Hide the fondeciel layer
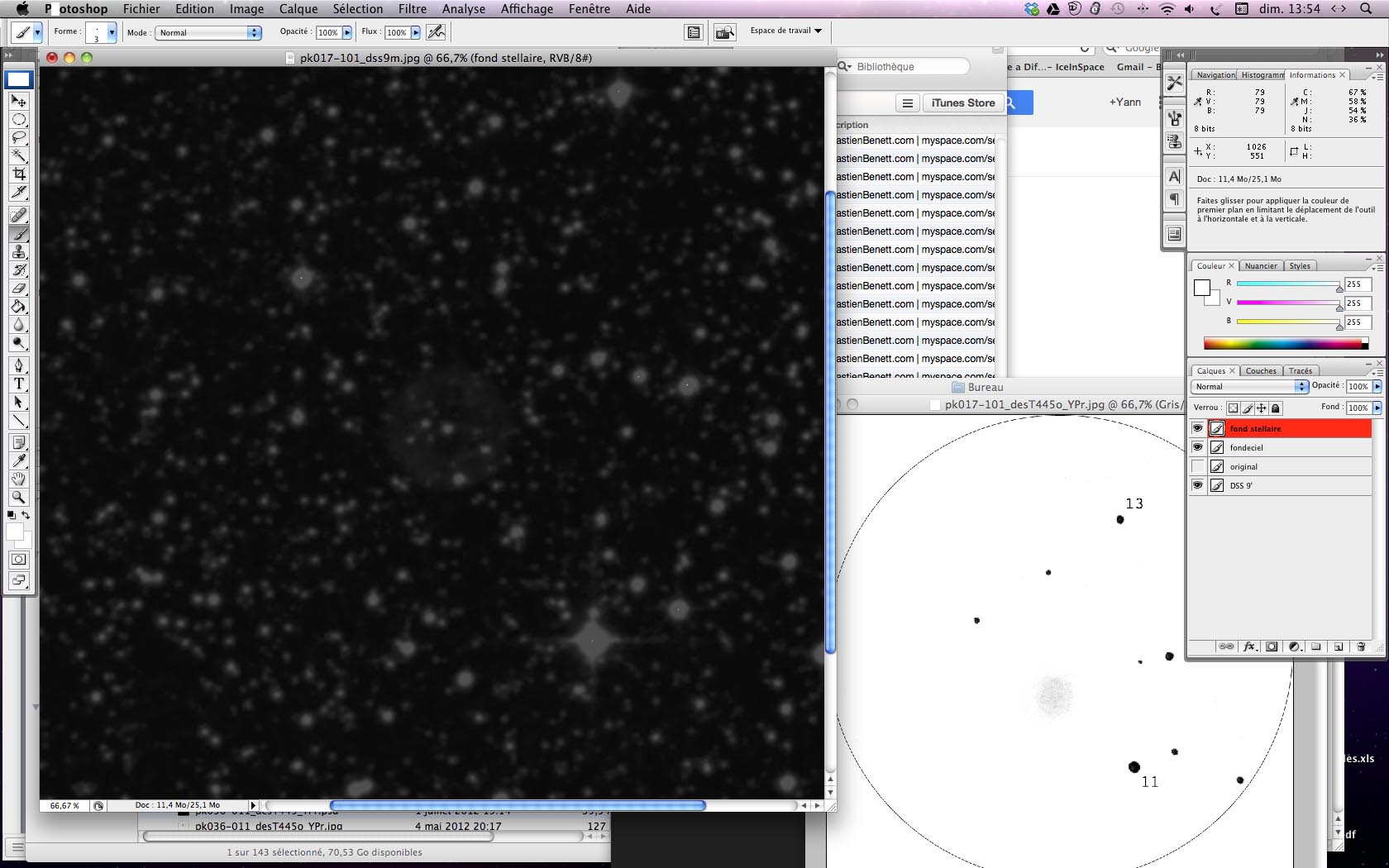Viewport: 1389px width, 868px height. 1197,447
